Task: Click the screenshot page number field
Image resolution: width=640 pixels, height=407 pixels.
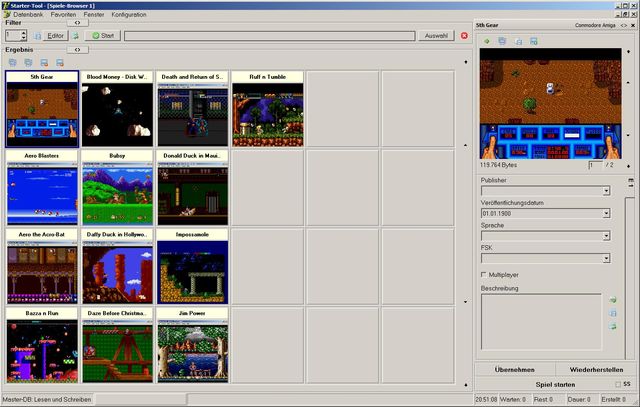Action: 595,165
